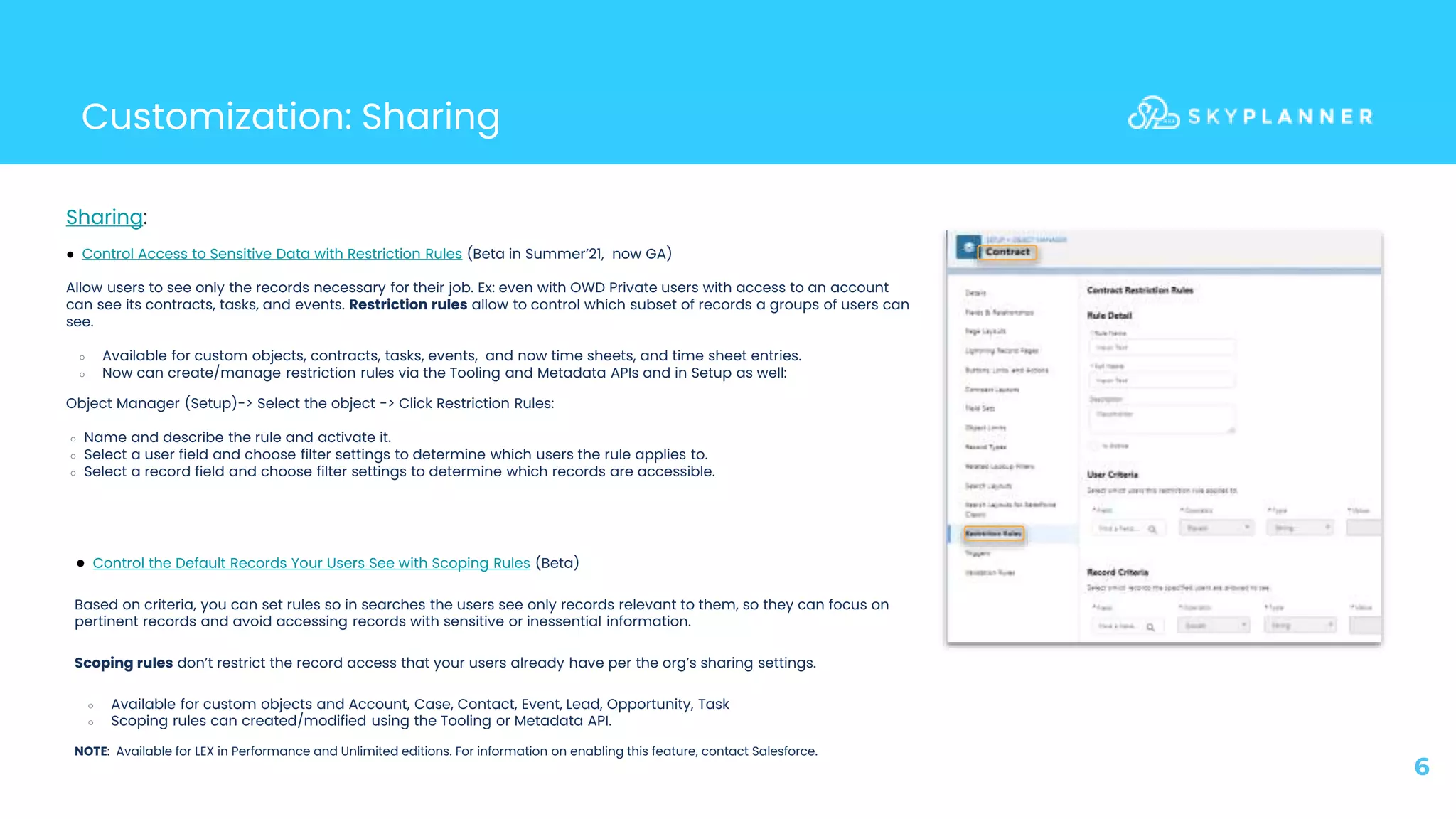Open Control Access to Sensitive Data with Restriction Rules link
The width and height of the screenshot is (1456, 819).
tap(272, 254)
